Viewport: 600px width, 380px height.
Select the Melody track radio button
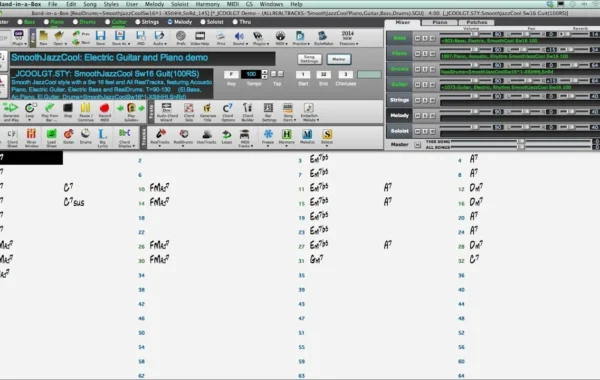[x=170, y=22]
